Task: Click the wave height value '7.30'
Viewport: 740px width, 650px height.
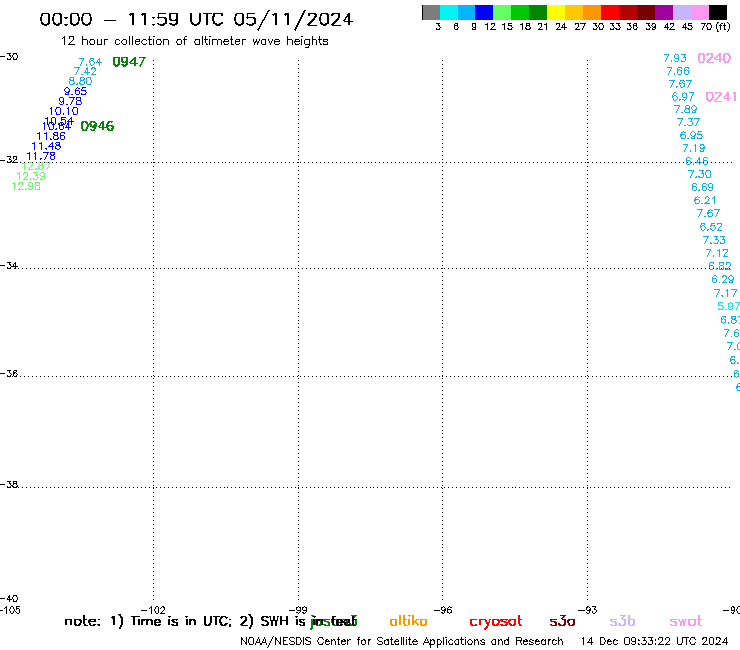Action: 699,174
